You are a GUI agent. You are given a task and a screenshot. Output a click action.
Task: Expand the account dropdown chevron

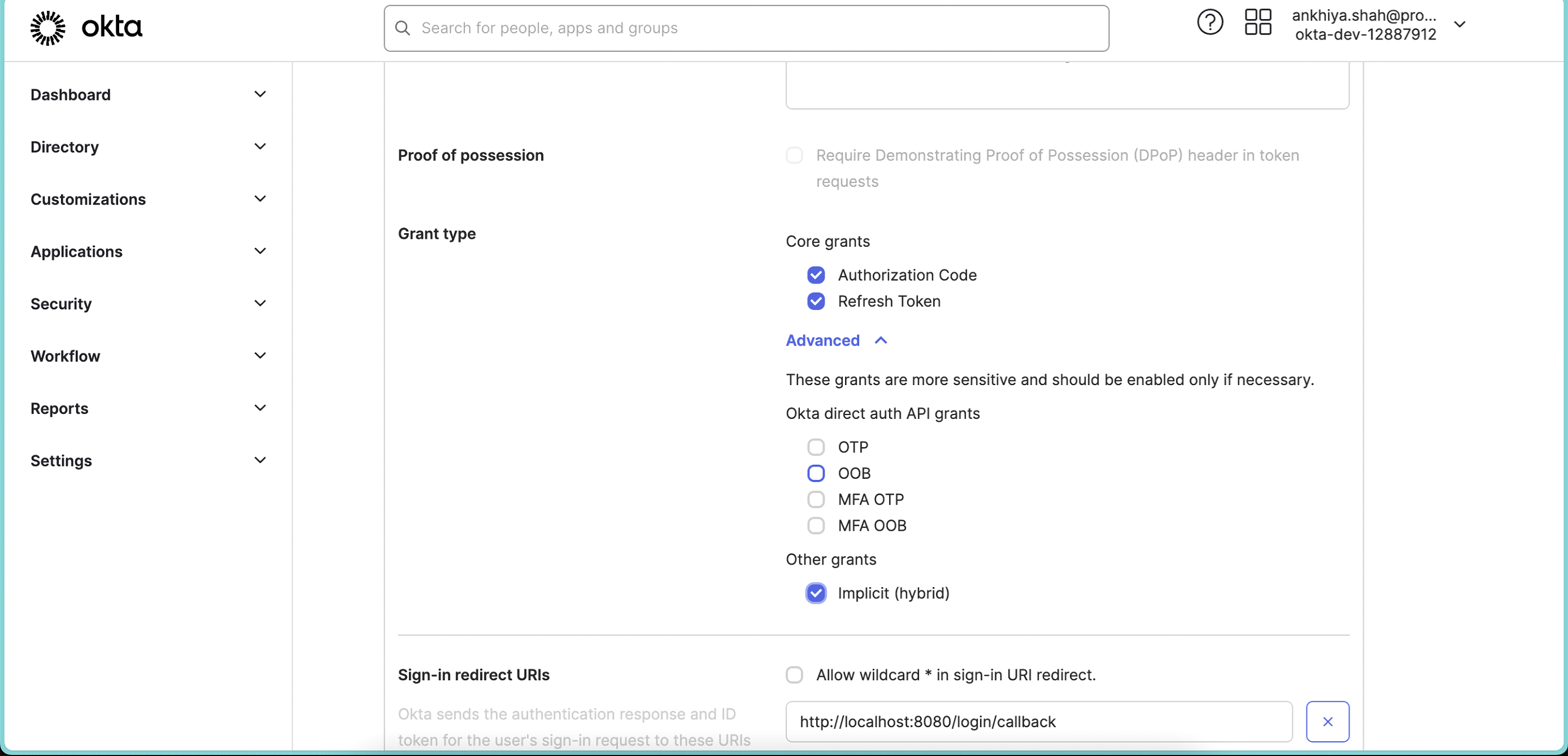click(1460, 24)
